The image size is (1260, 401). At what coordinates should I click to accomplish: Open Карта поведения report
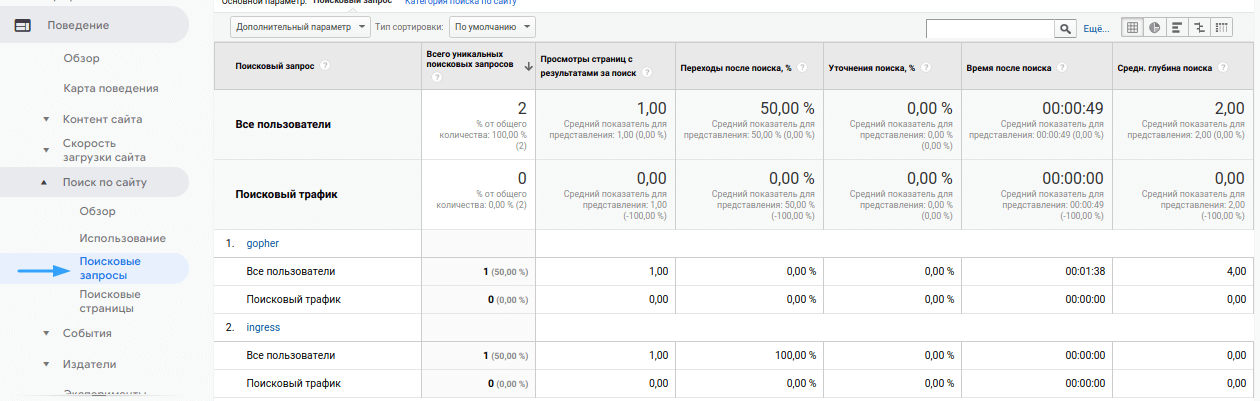[x=111, y=88]
